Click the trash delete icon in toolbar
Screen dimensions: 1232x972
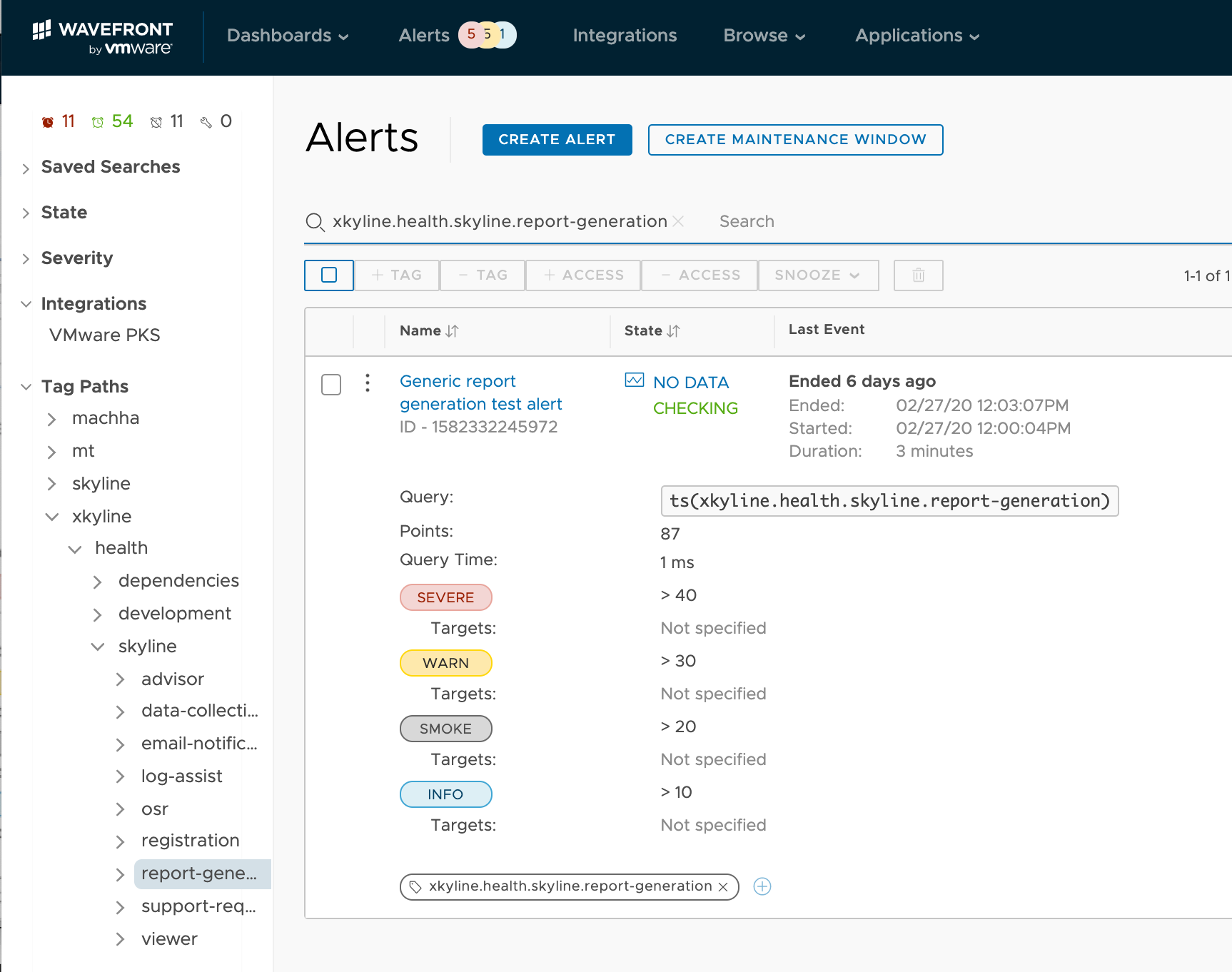coord(918,275)
